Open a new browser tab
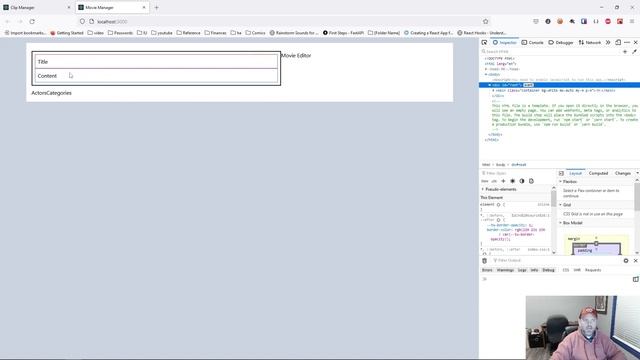Screen dimensions: 640x360 pos(156,8)
